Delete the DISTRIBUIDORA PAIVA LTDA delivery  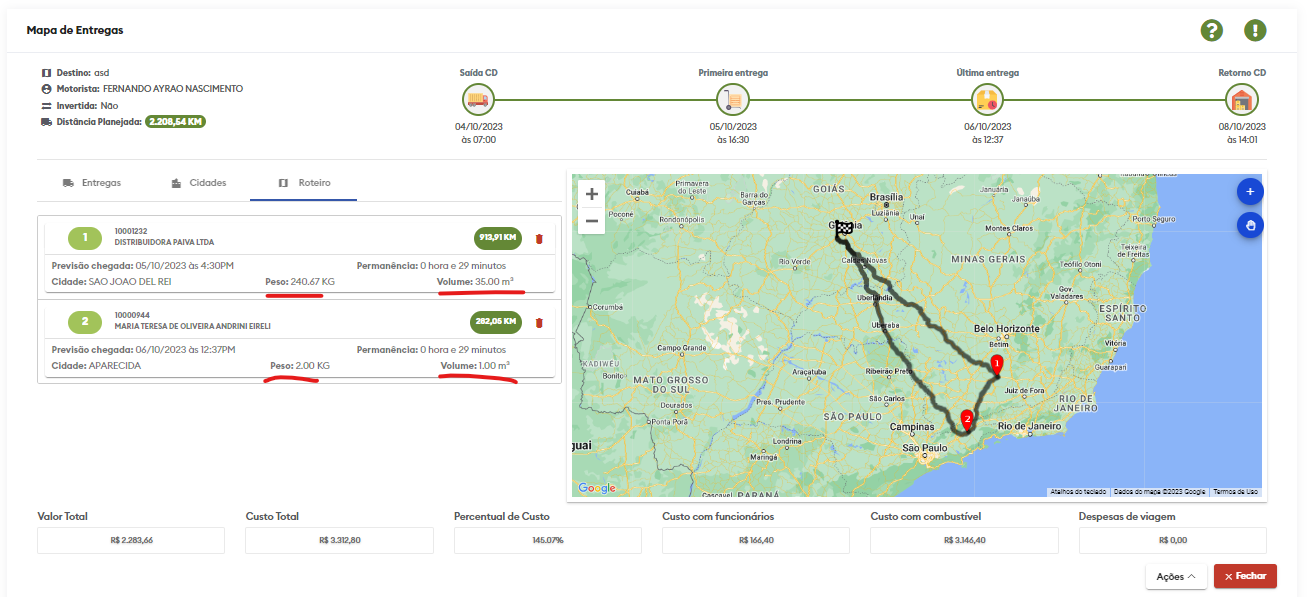pyautogui.click(x=539, y=238)
